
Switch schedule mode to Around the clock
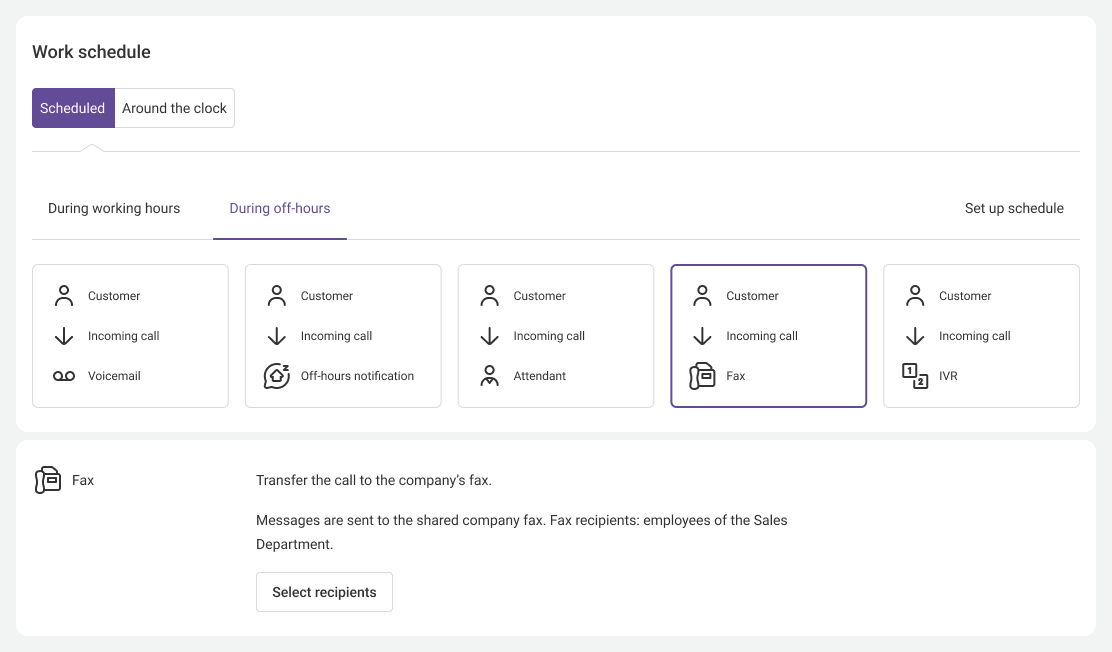(x=175, y=108)
